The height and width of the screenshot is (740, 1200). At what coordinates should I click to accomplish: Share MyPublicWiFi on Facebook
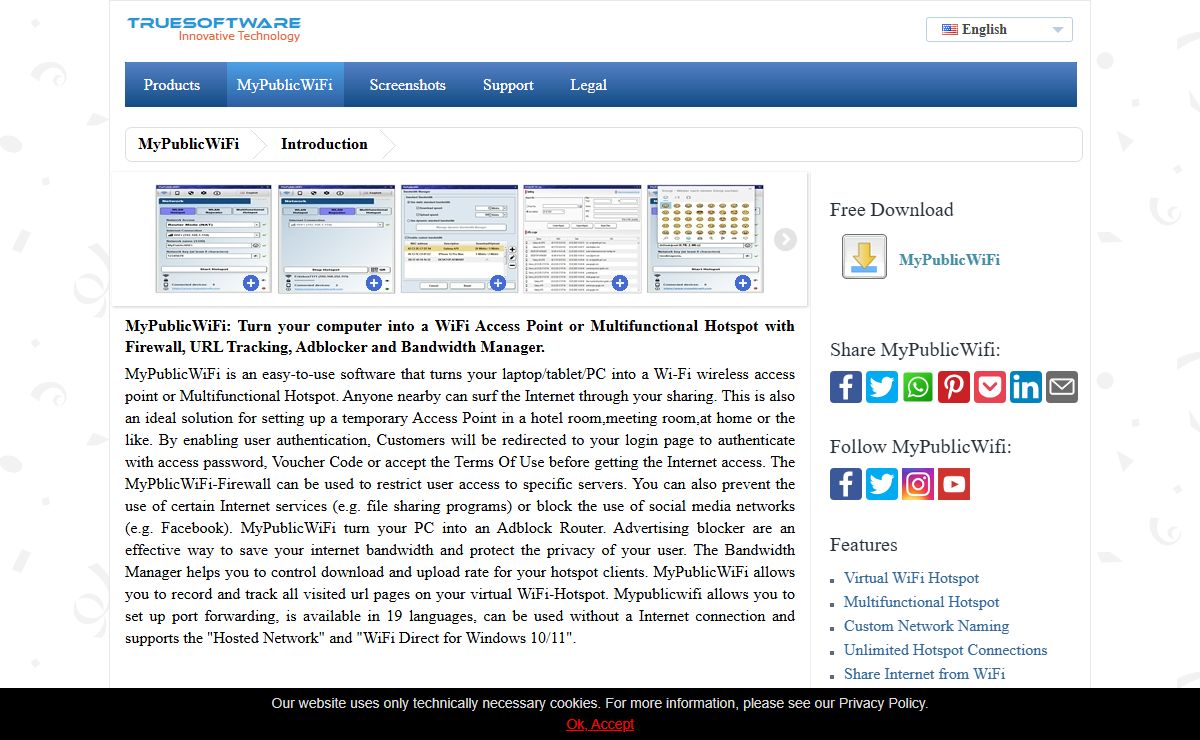click(846, 386)
